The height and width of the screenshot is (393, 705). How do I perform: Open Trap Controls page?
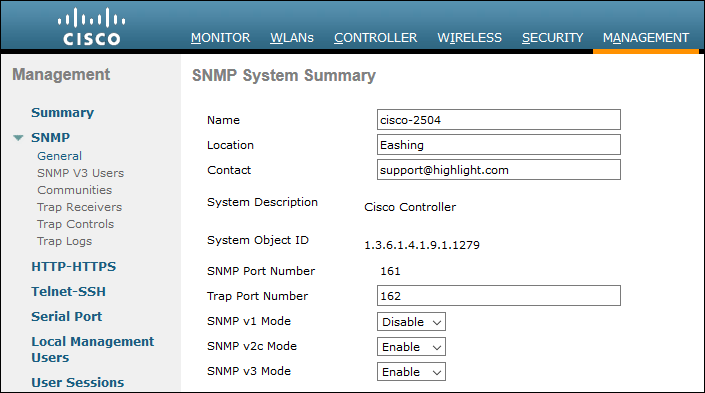coord(76,224)
